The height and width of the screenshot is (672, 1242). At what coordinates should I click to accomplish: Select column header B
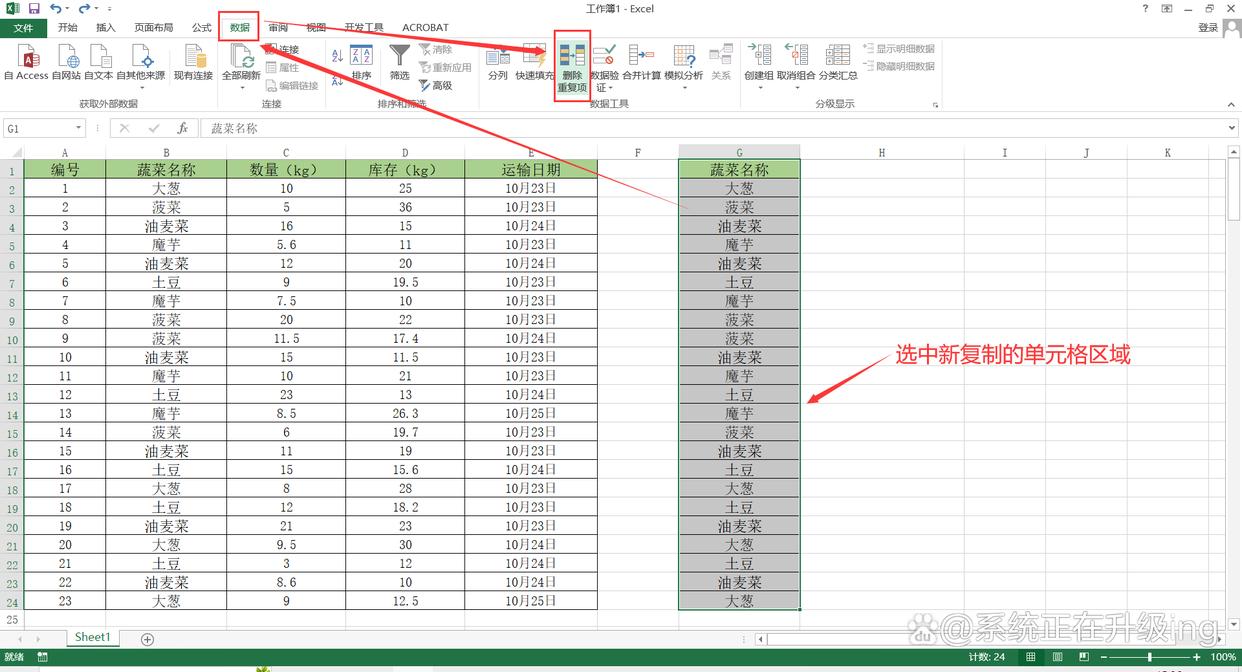(166, 153)
